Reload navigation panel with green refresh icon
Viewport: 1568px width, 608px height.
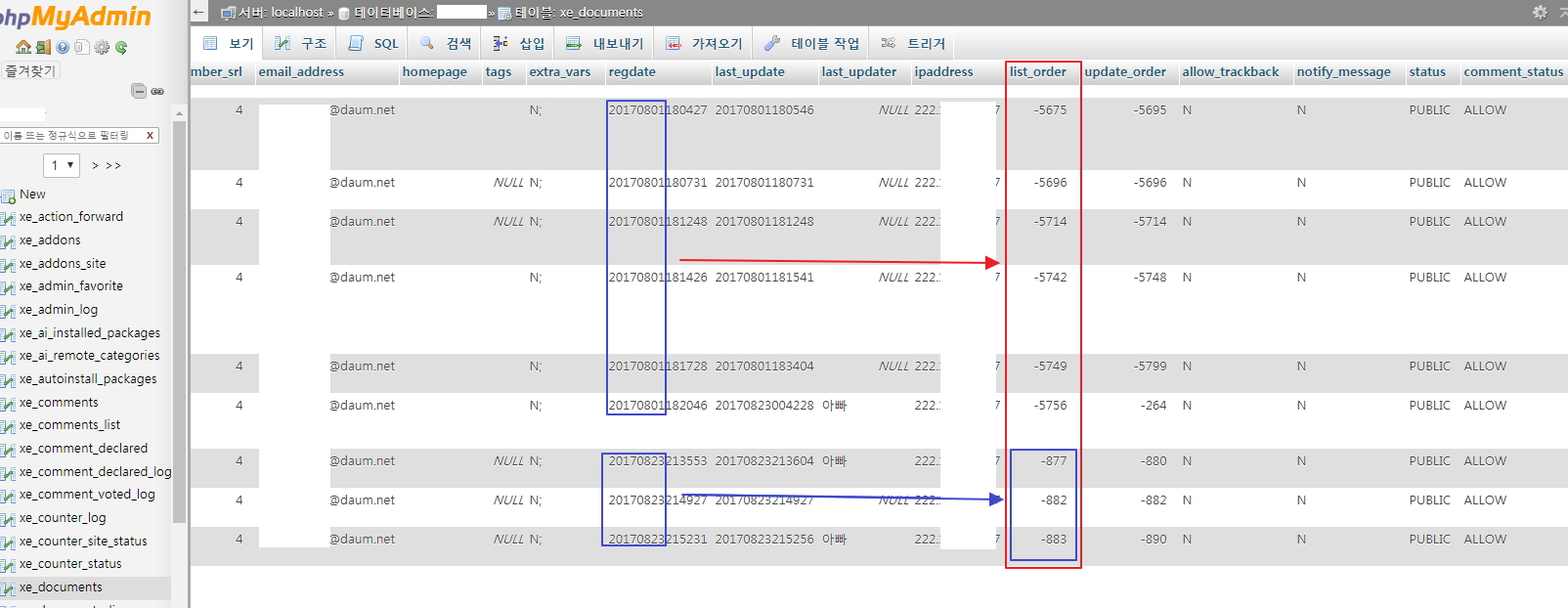tap(121, 47)
